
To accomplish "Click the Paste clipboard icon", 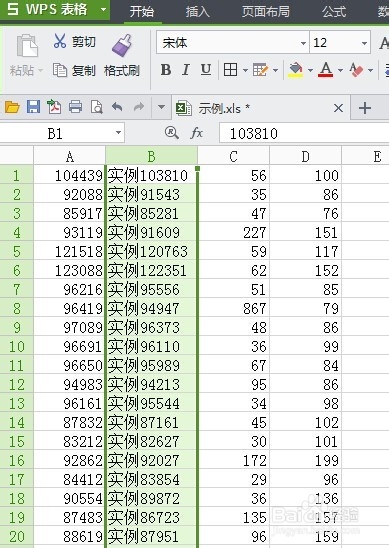I will 27,46.
